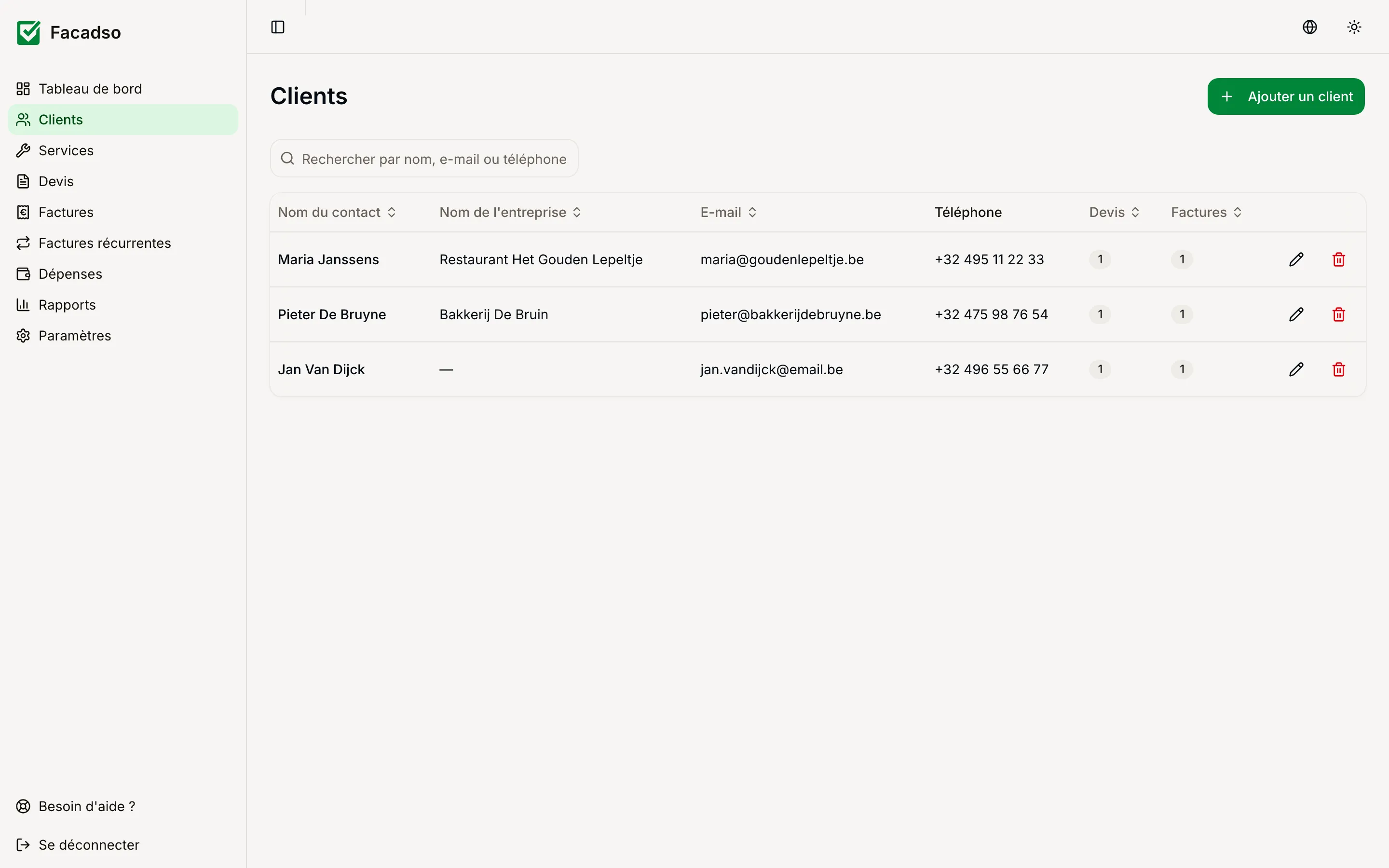Switch theme with the sun icon
The height and width of the screenshot is (868, 1389).
pos(1354,27)
